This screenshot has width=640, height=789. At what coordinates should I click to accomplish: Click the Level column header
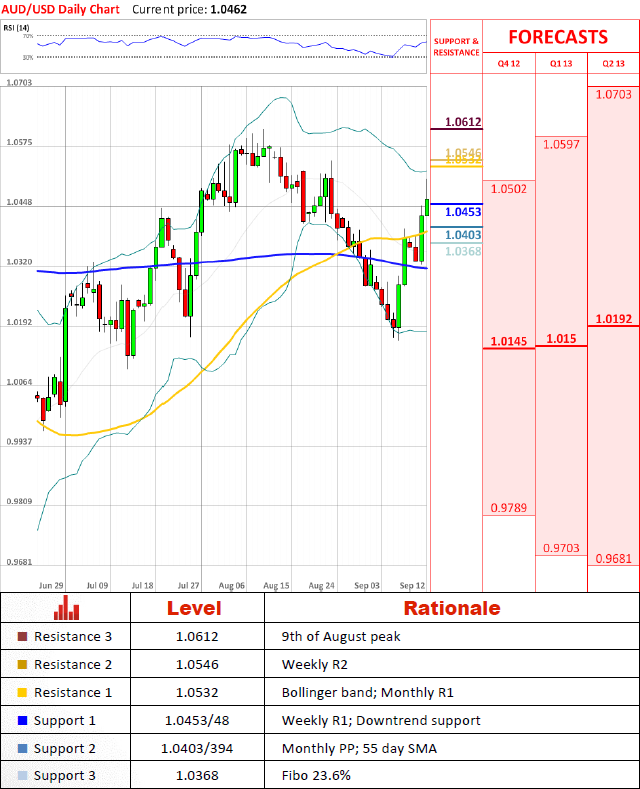point(194,608)
